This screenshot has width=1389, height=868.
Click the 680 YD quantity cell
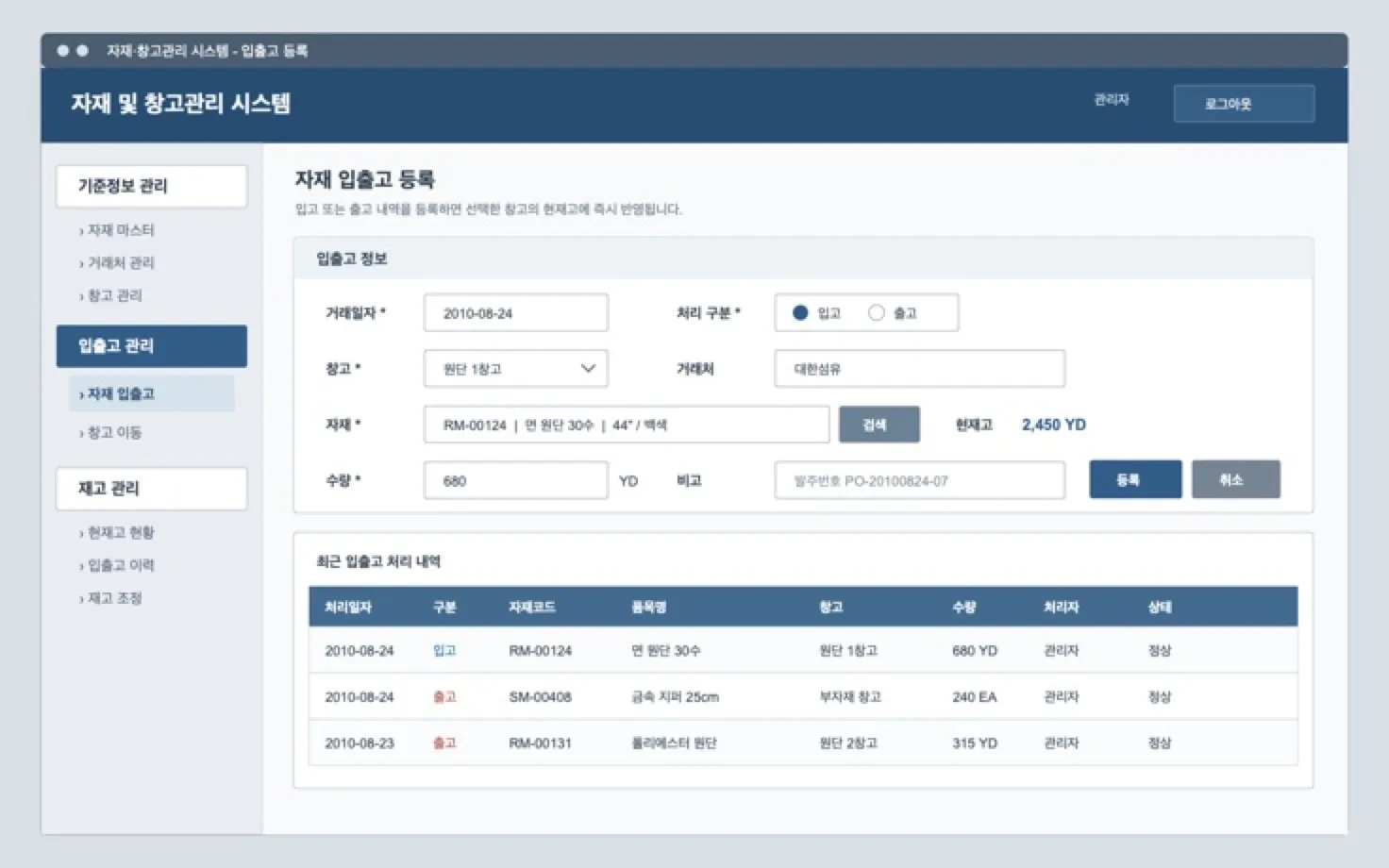pyautogui.click(x=975, y=651)
